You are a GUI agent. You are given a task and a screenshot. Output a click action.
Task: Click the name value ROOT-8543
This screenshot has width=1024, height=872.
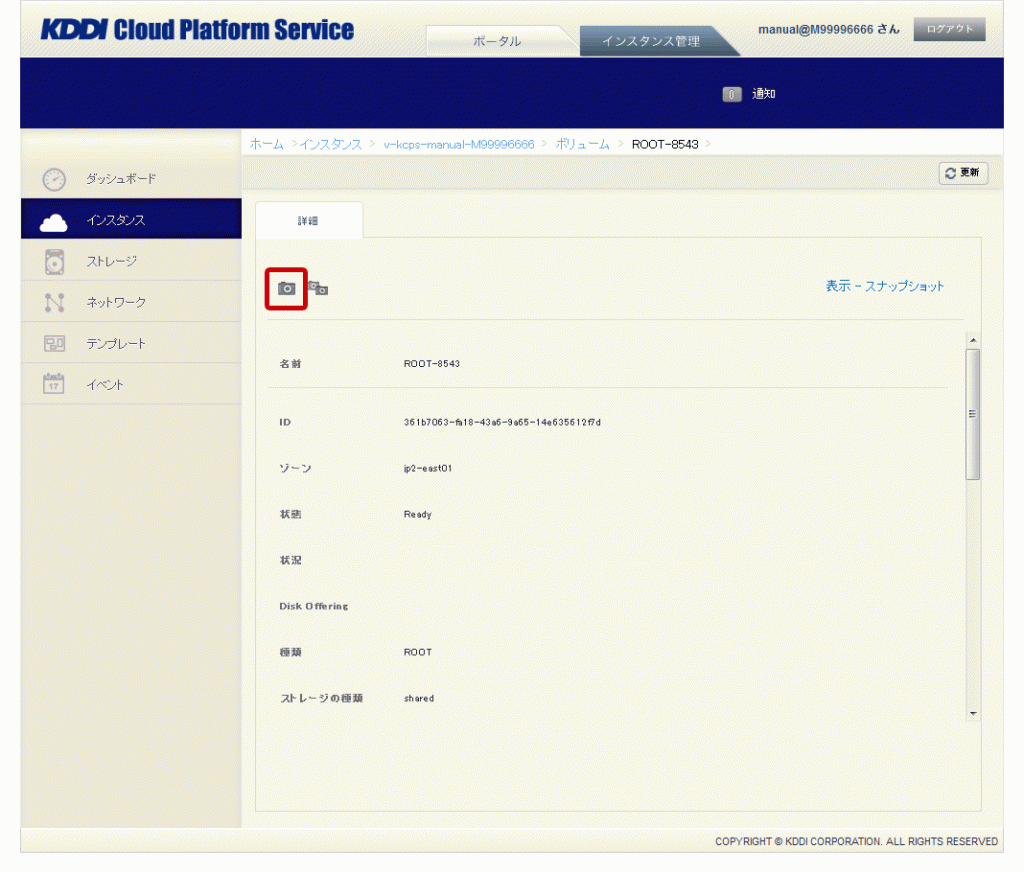point(432,364)
